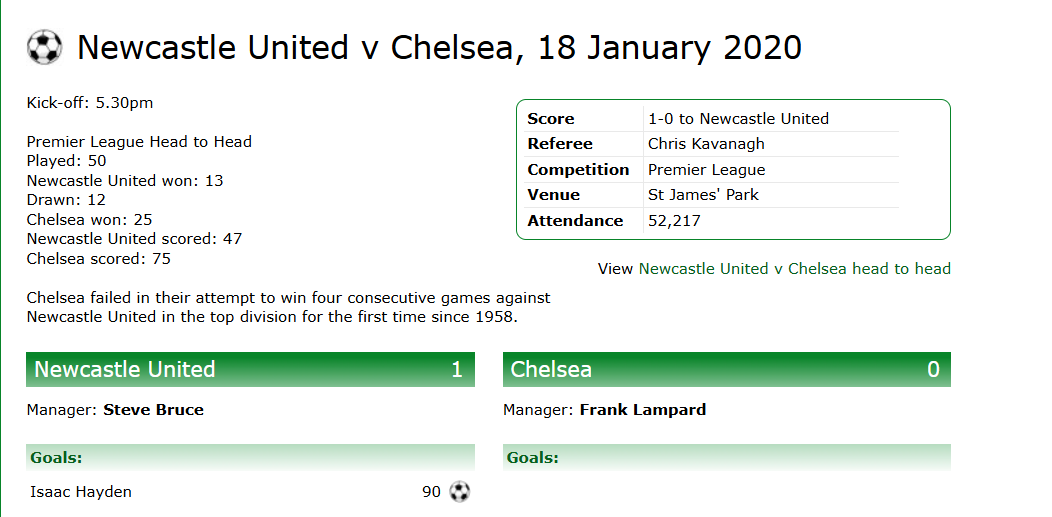Click the Referee value Chris Kavanagh
Screen dimensions: 1052x517
(706, 144)
